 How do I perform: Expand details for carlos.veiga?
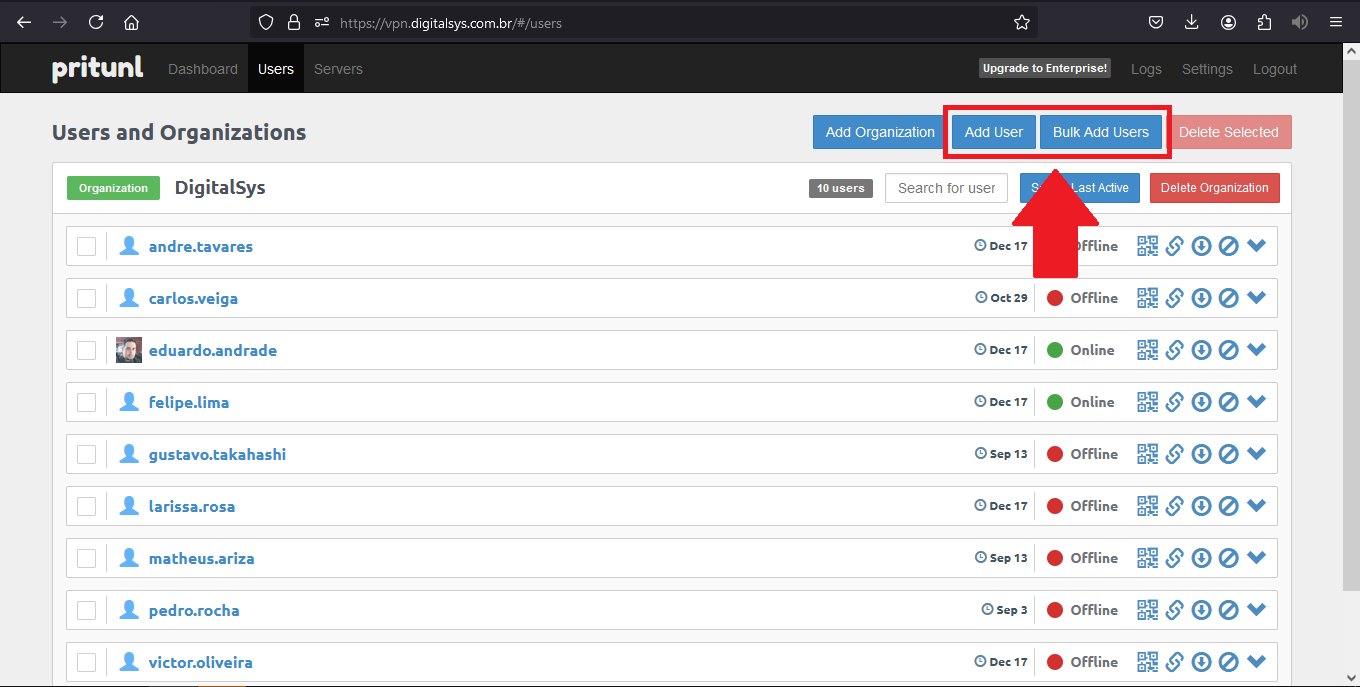pos(1257,298)
